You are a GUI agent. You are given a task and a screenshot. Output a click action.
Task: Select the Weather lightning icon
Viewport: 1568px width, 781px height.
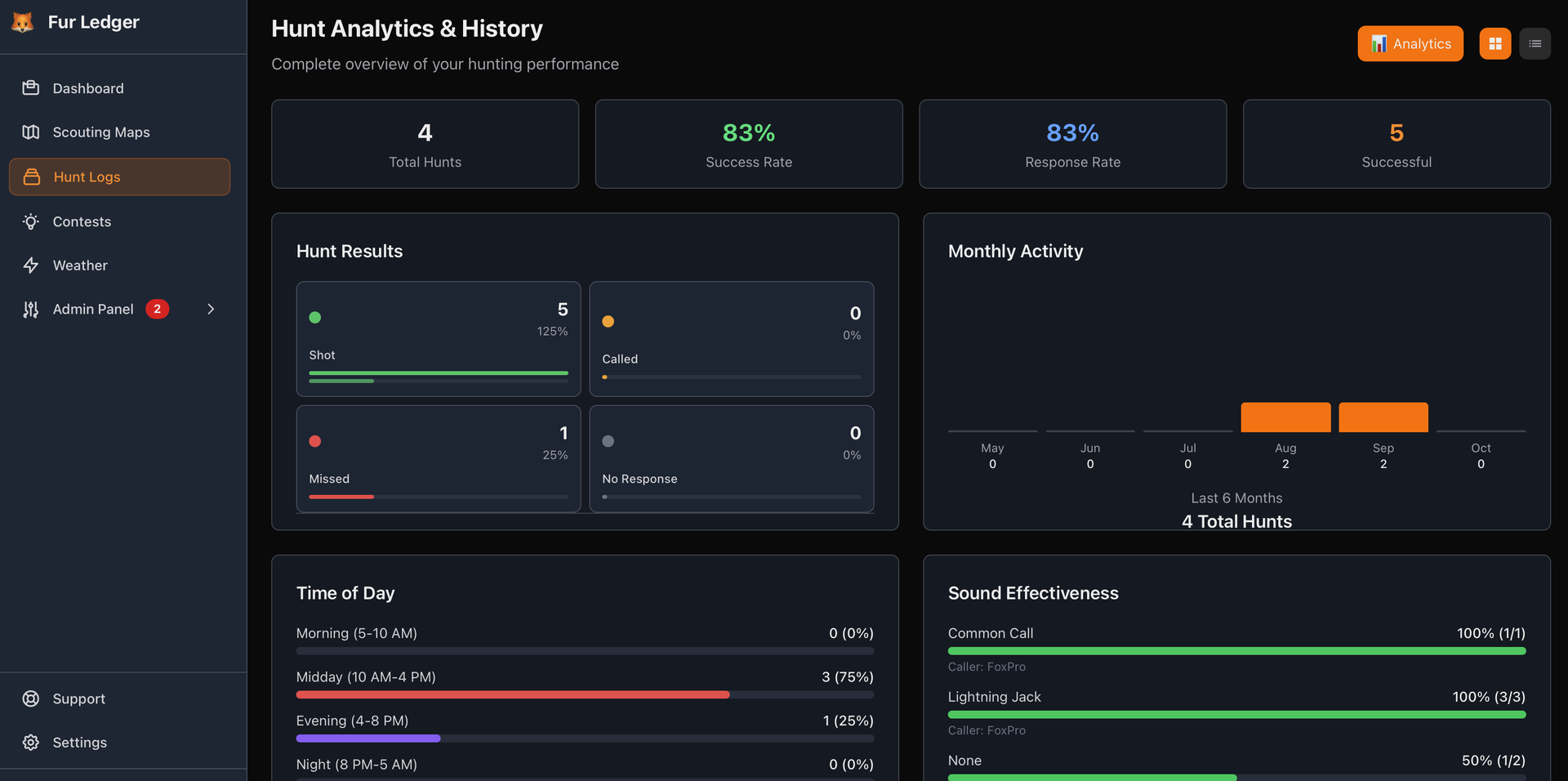pos(31,265)
